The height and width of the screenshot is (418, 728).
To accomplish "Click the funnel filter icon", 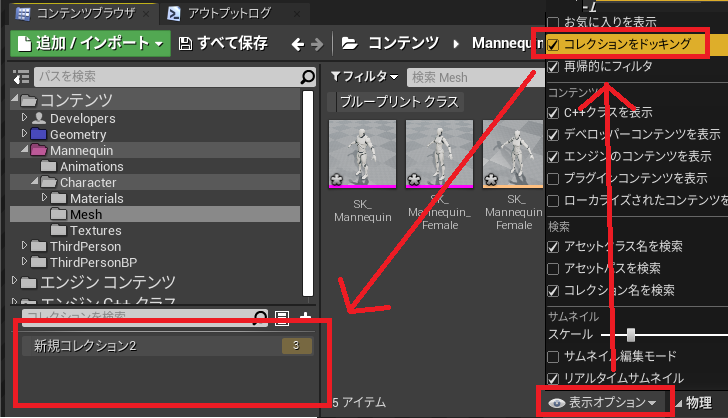I will tap(336, 77).
